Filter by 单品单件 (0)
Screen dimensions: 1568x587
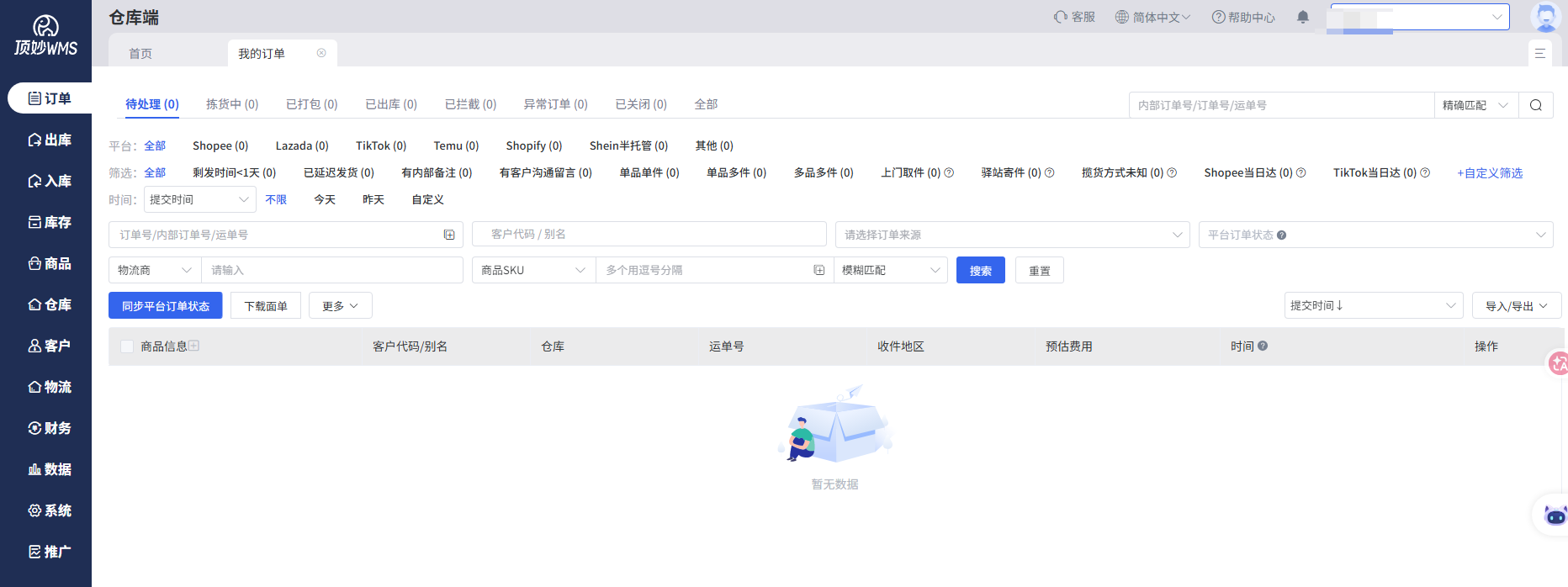tap(649, 172)
